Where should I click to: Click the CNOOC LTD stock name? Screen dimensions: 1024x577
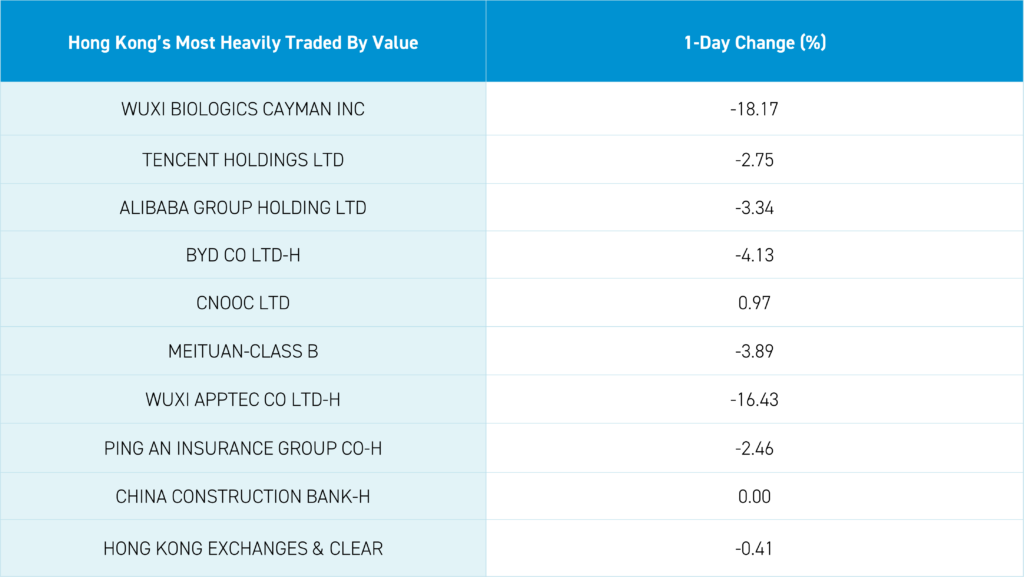[243, 304]
